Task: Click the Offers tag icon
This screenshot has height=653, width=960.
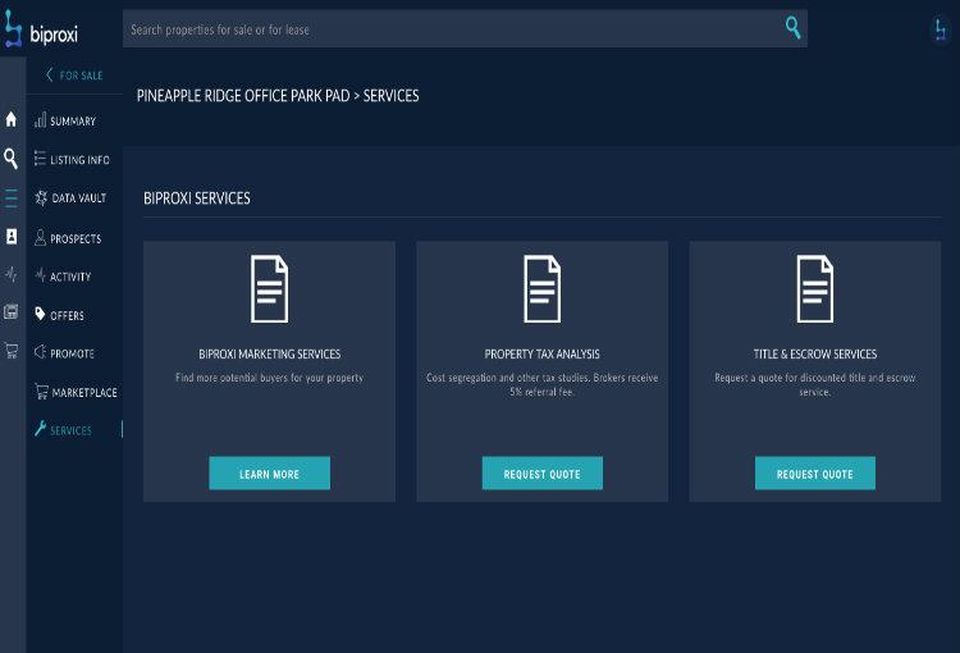Action: tap(40, 314)
